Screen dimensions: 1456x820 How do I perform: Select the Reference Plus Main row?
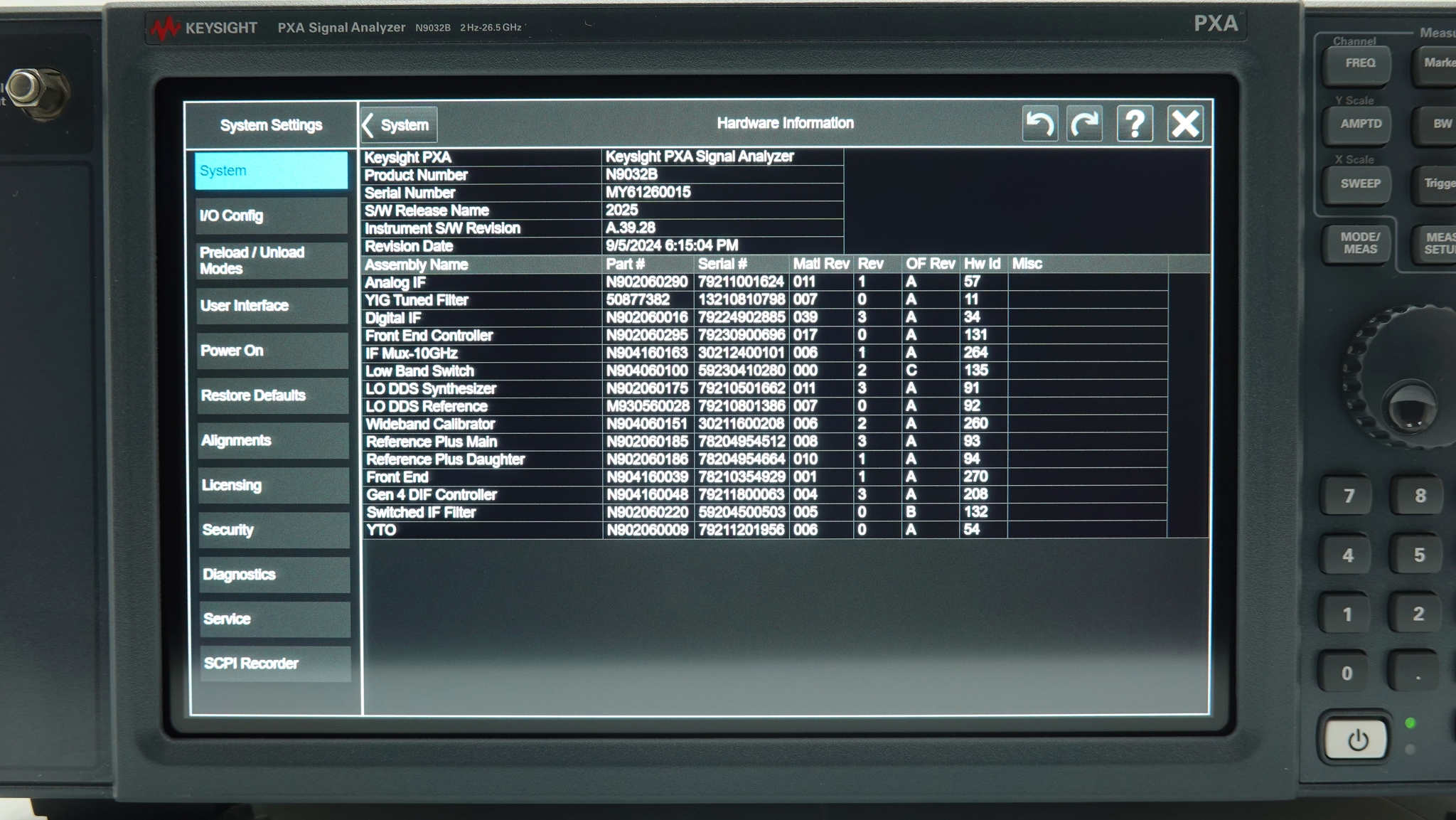tap(764, 442)
